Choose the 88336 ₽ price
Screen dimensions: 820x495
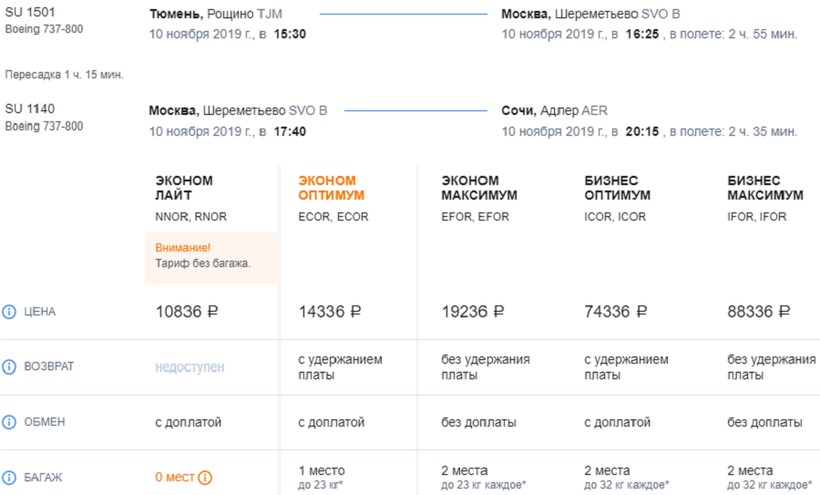pos(758,312)
